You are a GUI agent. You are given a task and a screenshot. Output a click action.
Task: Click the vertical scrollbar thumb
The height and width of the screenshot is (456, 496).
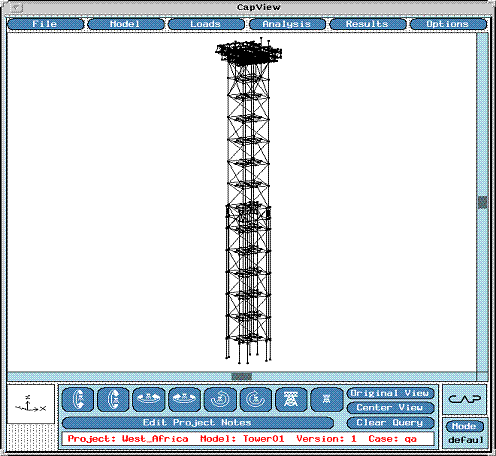pyautogui.click(x=482, y=202)
